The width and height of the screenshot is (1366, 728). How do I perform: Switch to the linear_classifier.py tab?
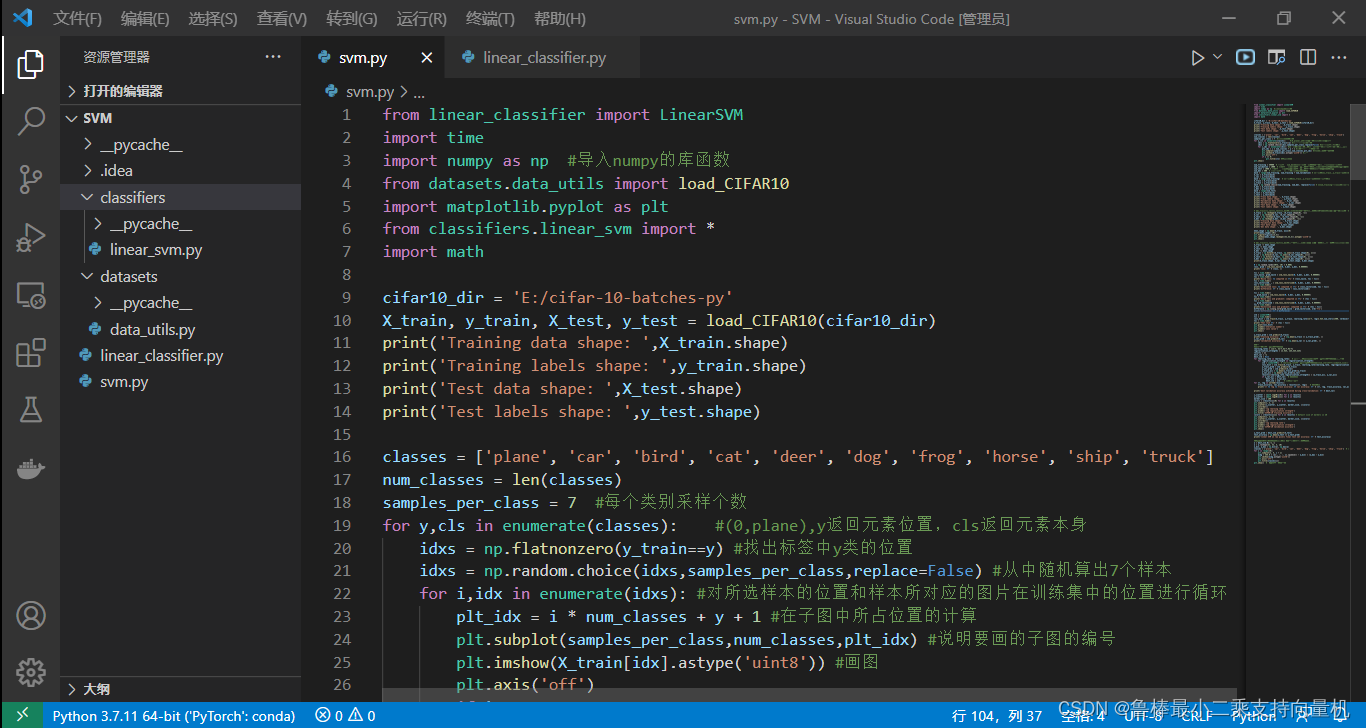544,58
